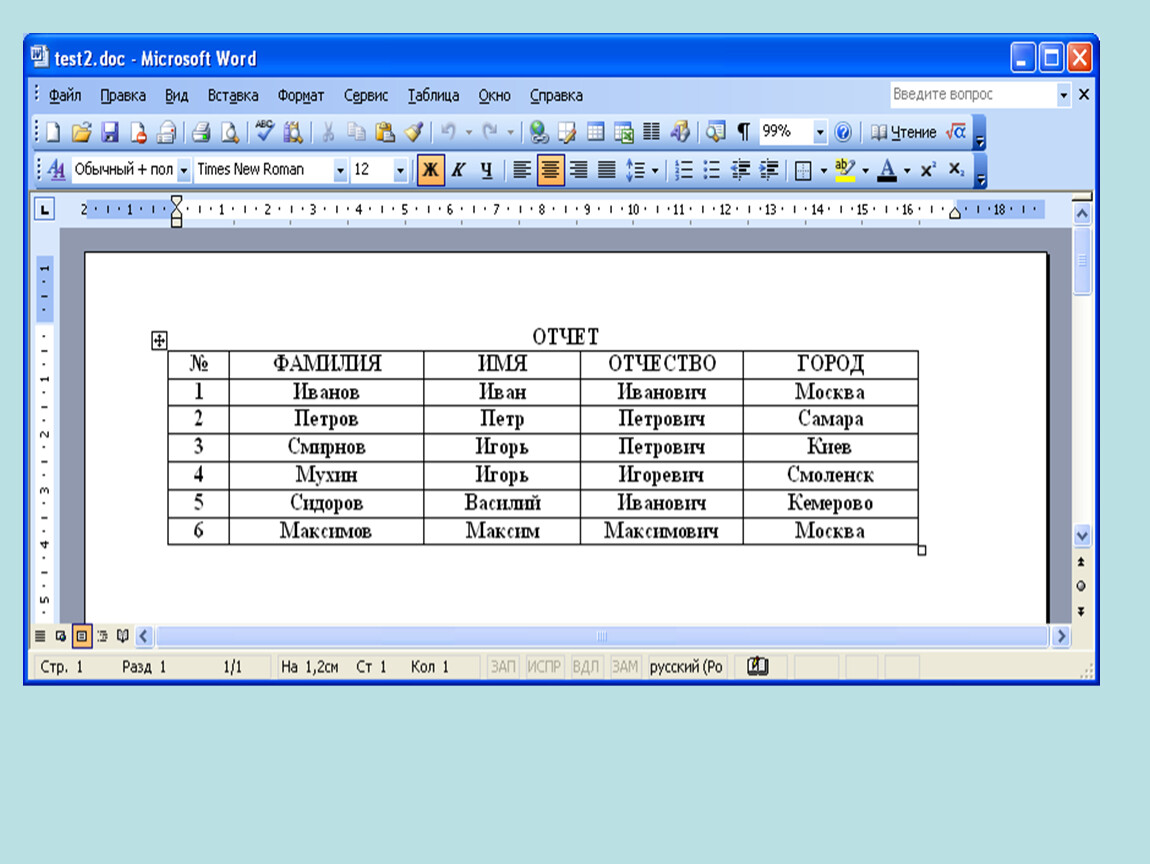The width and height of the screenshot is (1150, 864).
Task: Open the Document Map pane
Action: 715,132
